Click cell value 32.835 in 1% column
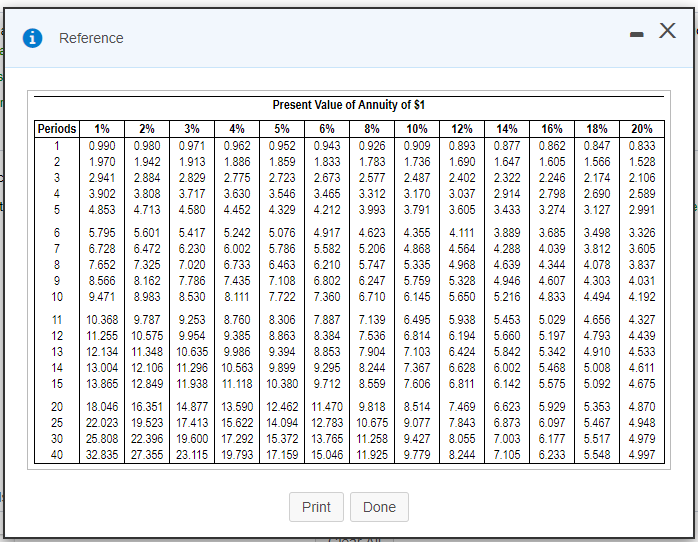 (102, 455)
